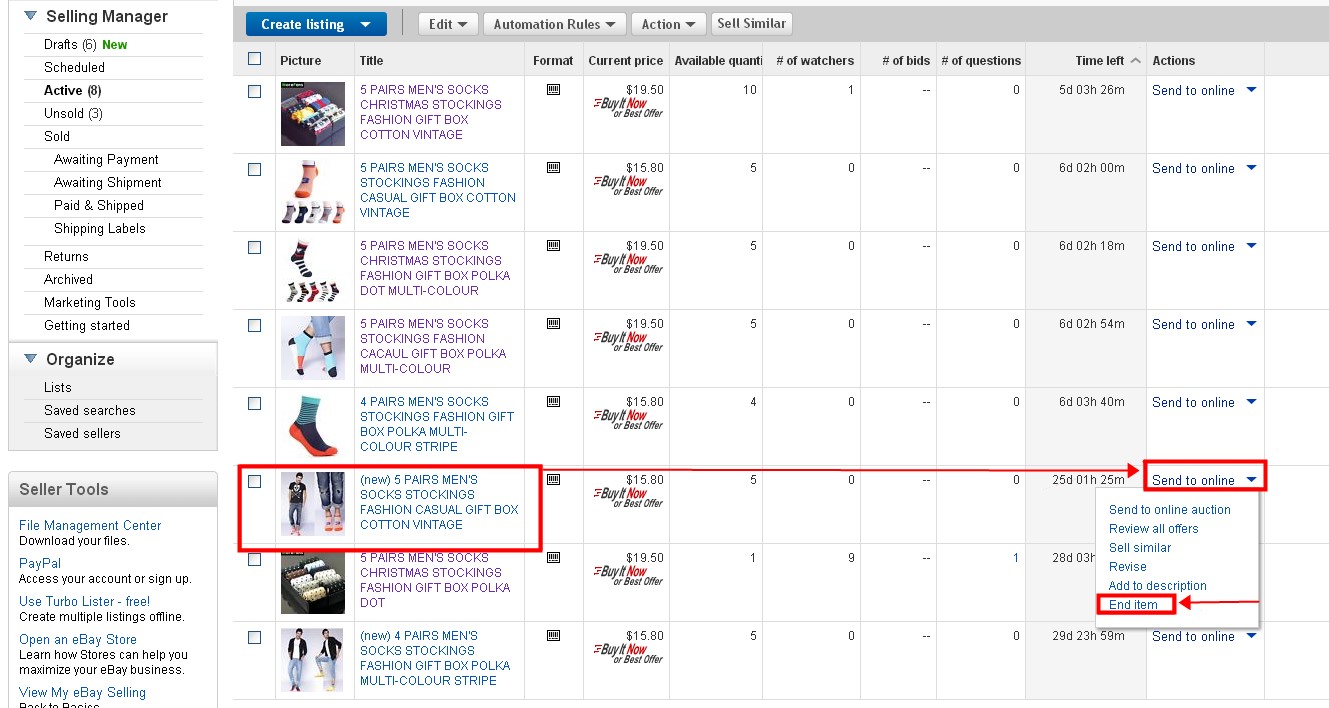Open the Awaiting Shipment sidebar link
Viewport: 1329px width, 708px height.
108,183
